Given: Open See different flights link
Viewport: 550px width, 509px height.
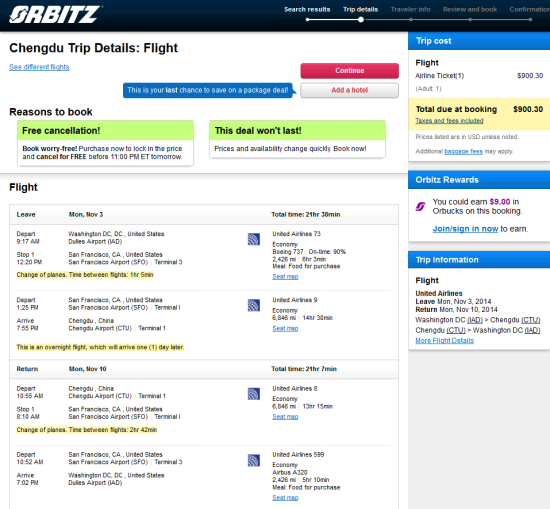Looking at the screenshot, I should click(x=39, y=67).
